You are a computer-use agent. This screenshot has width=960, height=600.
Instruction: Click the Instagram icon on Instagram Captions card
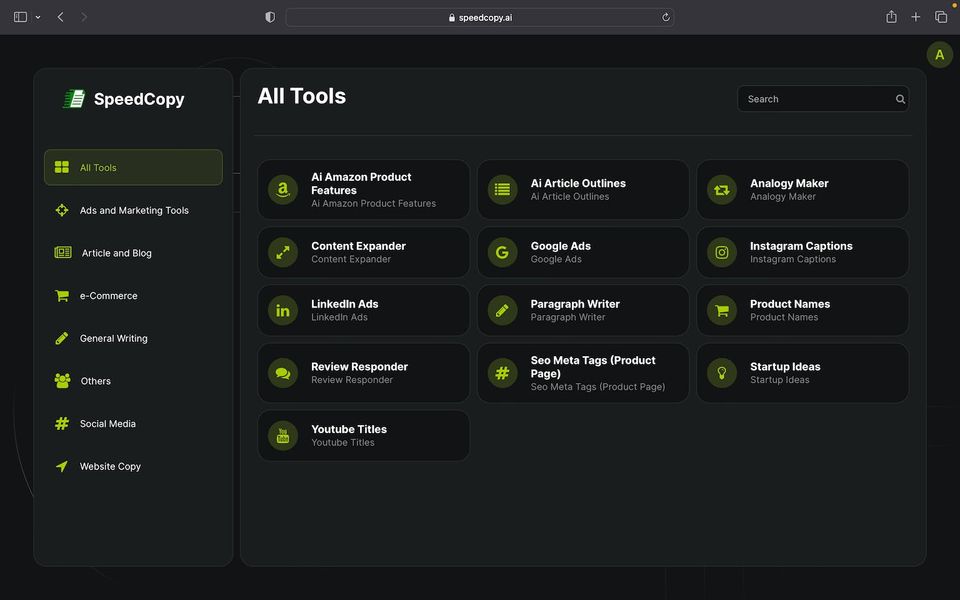tap(722, 252)
